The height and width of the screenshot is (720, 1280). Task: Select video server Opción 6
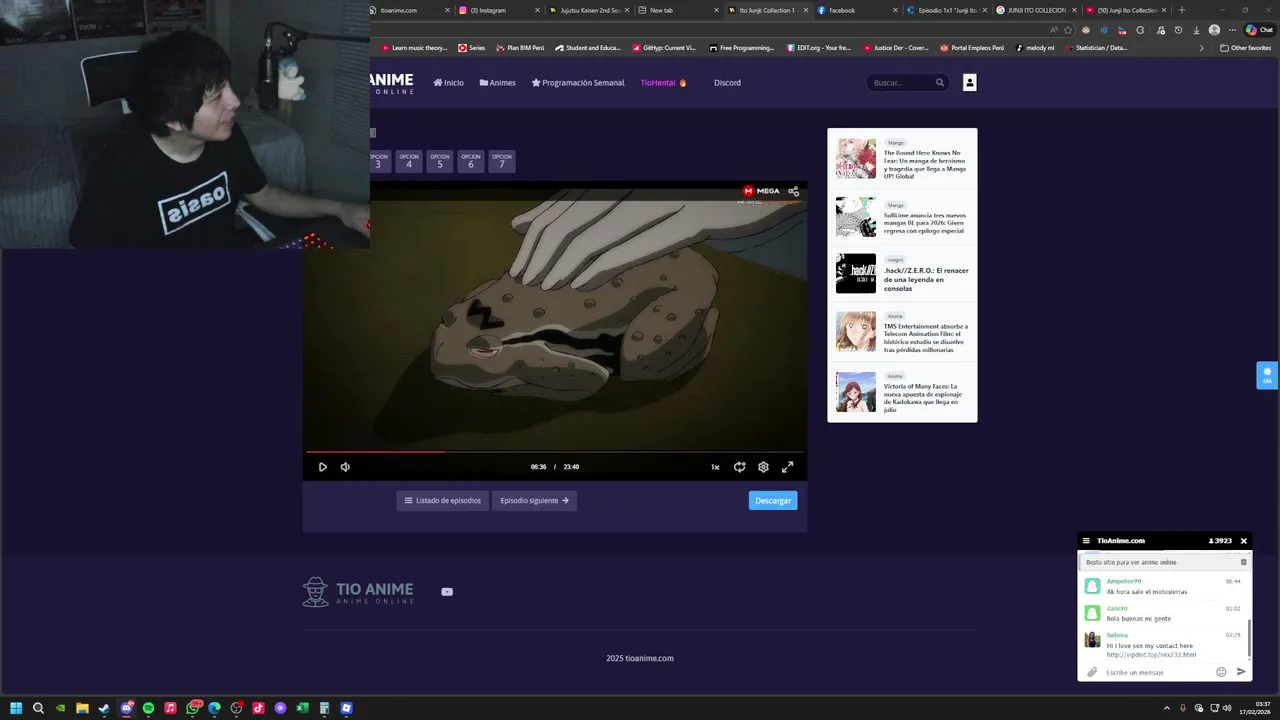click(471, 161)
